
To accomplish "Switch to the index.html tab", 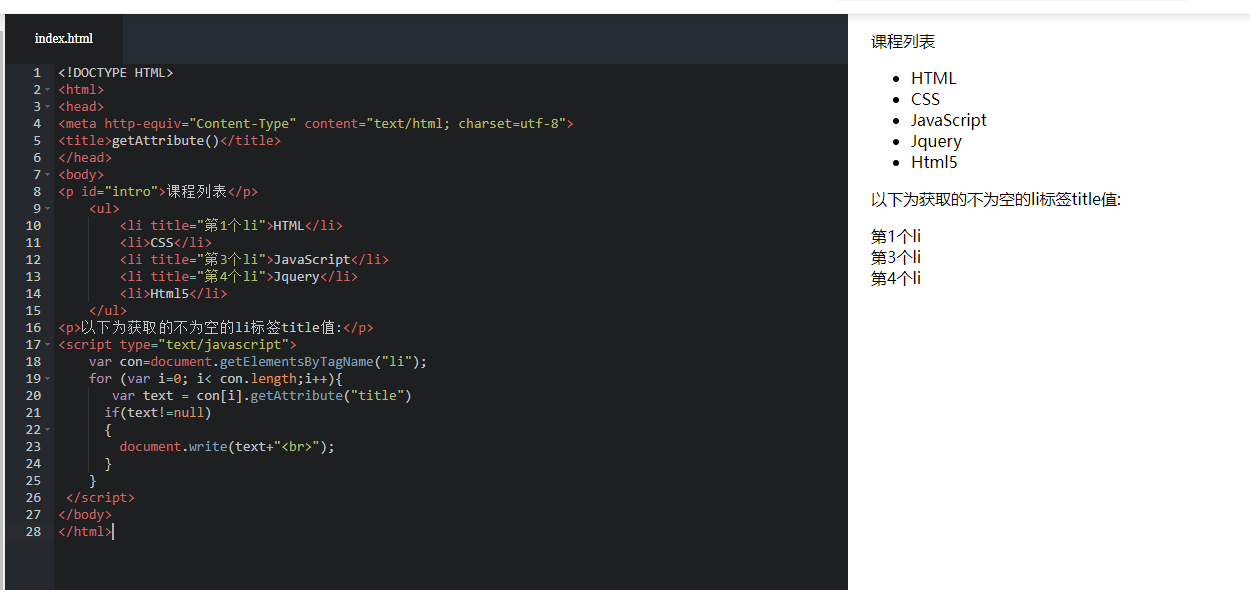I will 63,39.
